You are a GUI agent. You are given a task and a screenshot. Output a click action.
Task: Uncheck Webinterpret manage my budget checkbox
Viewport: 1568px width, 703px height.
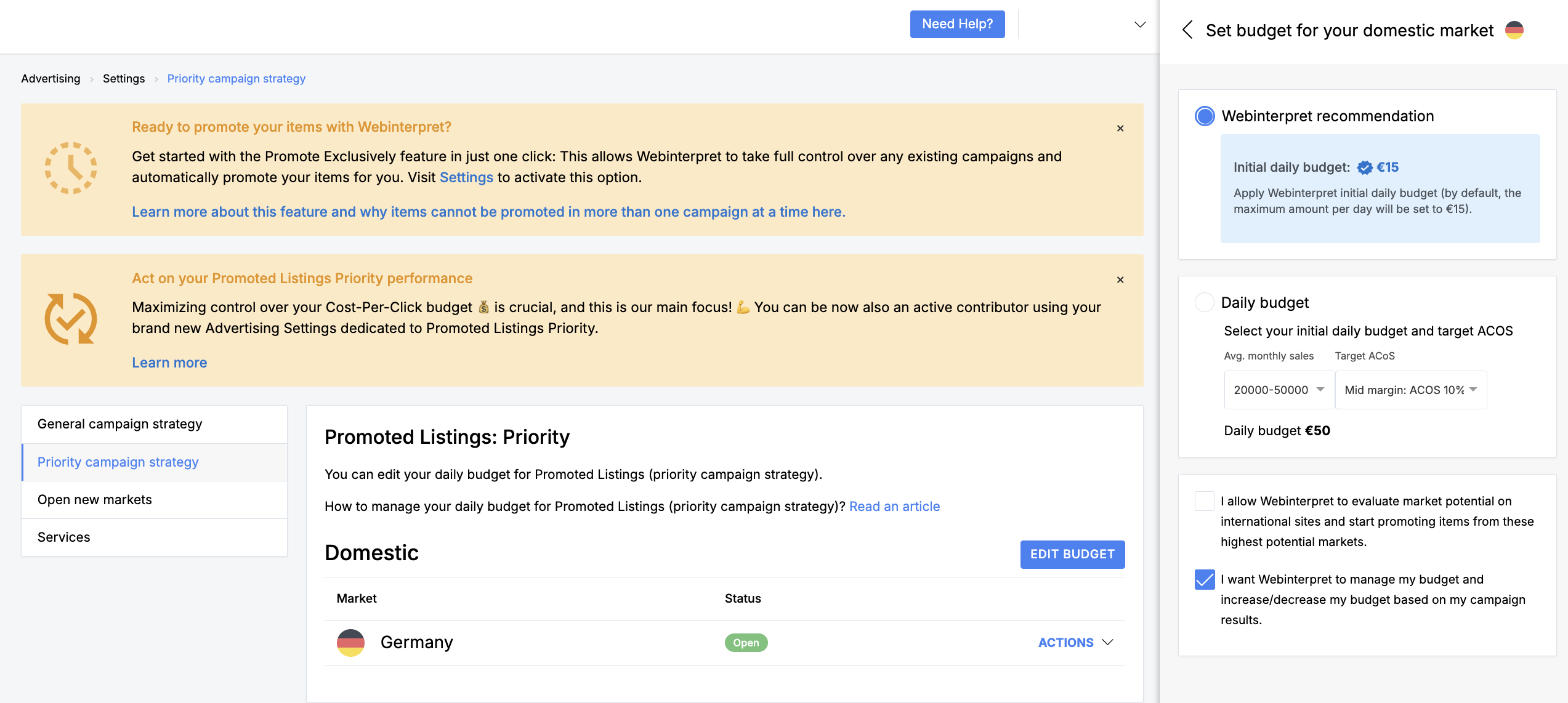1205,579
